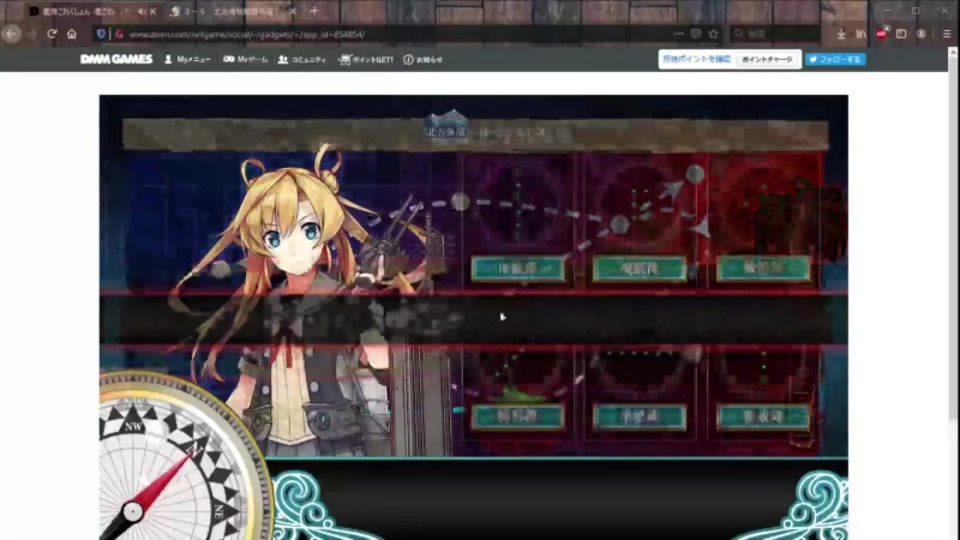Click the red adblock extension icon
Viewport: 960px width, 540px height.
point(882,34)
